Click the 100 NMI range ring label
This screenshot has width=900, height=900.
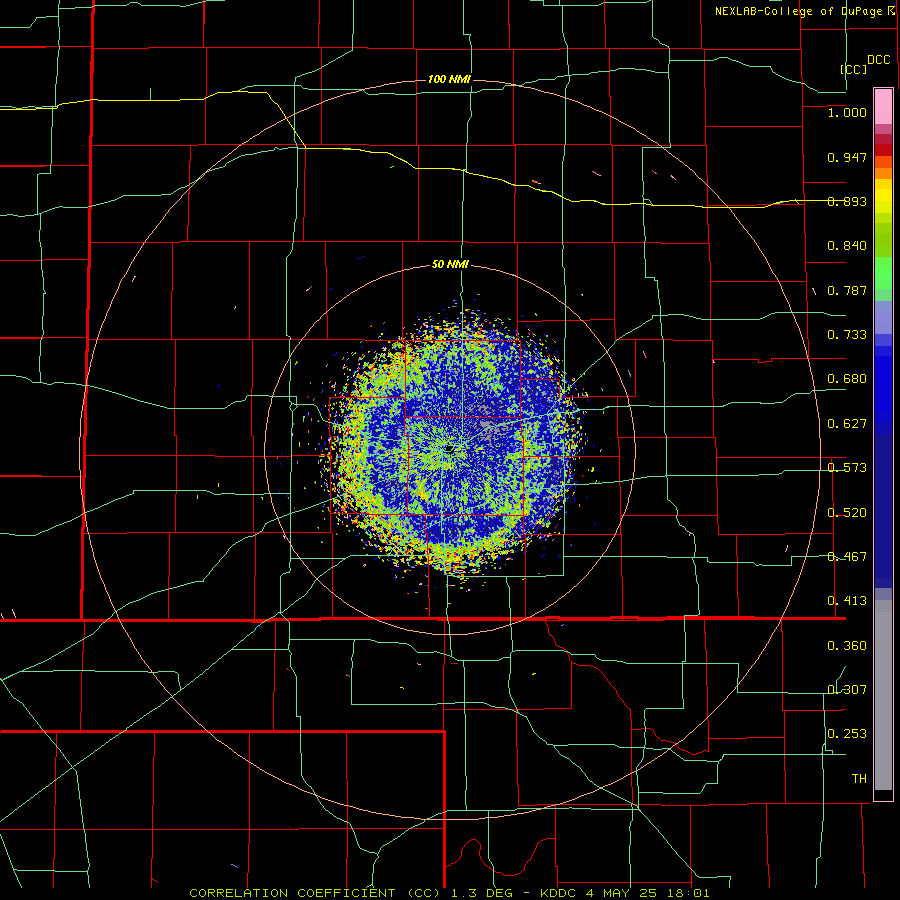[x=449, y=79]
